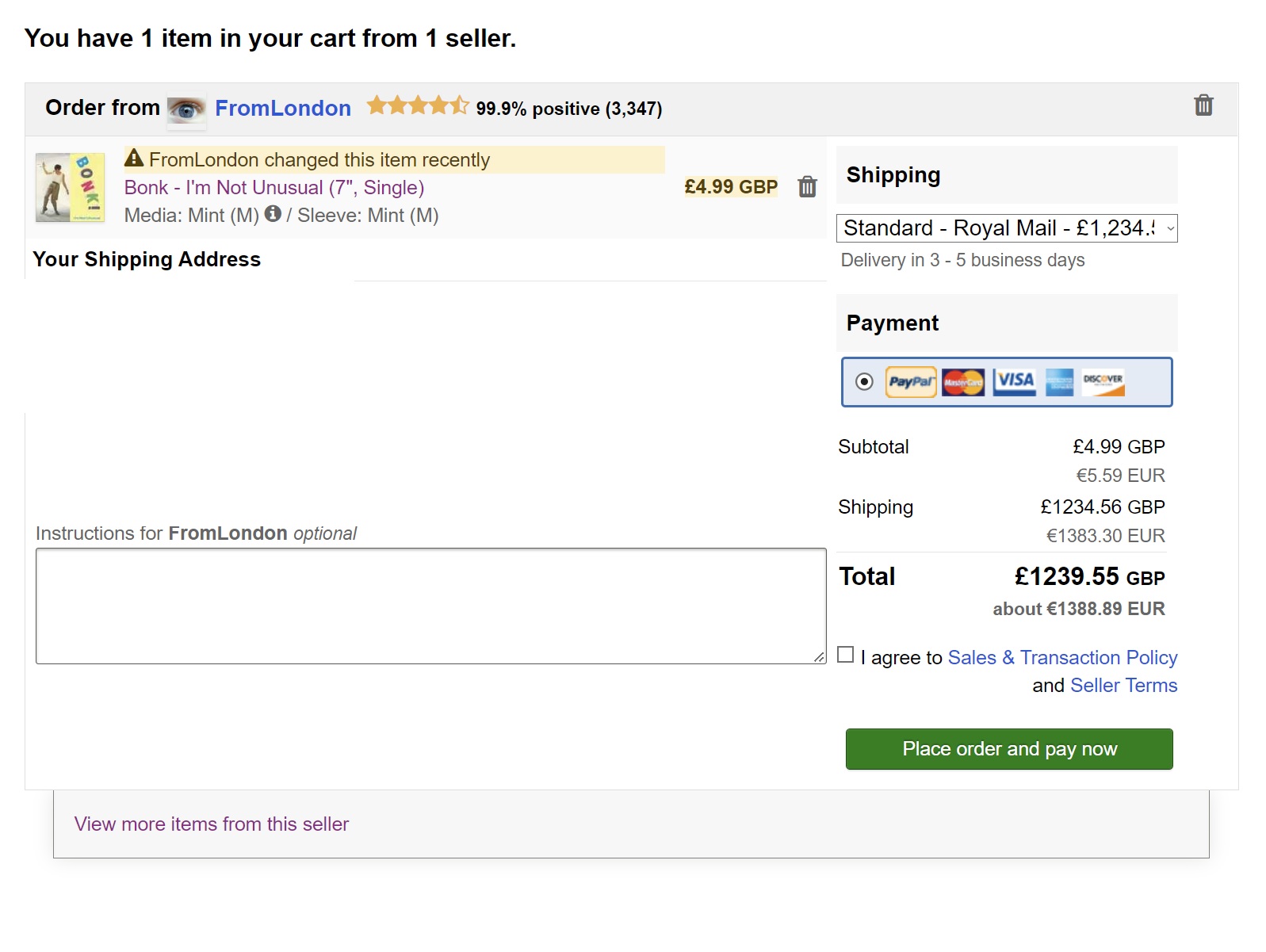Click View more items from this seller

(x=211, y=824)
